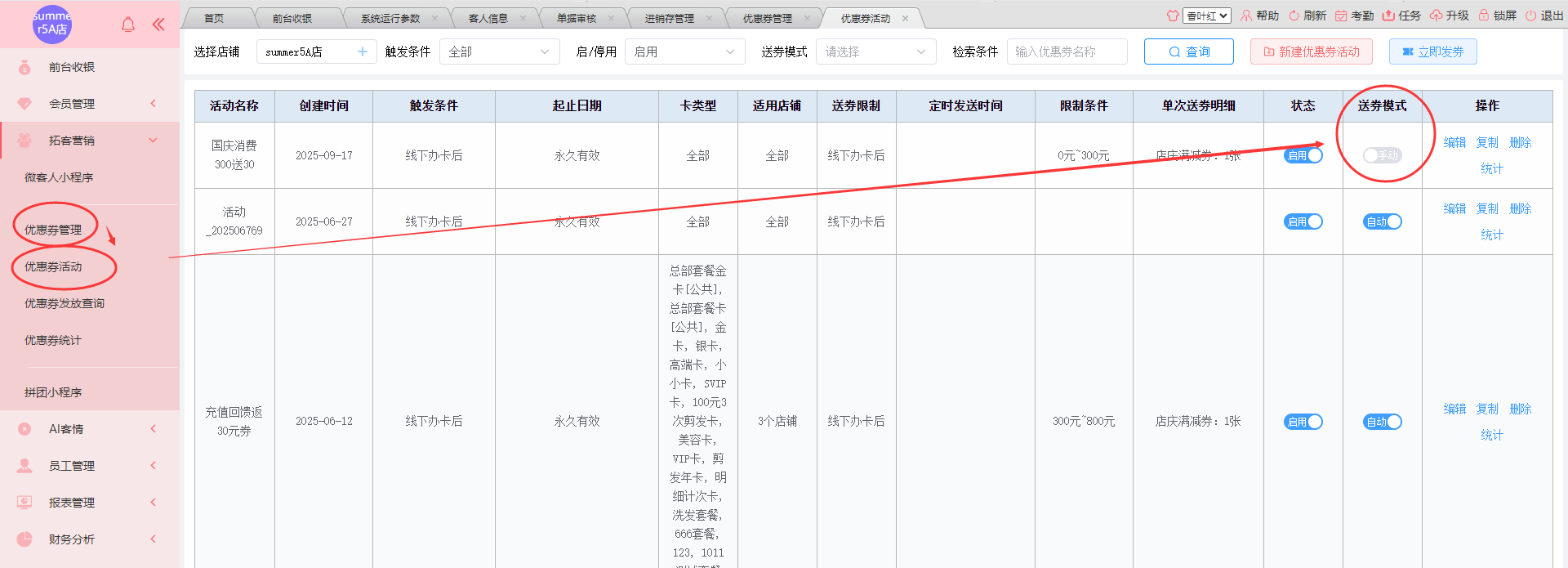Viewport: 1568px width, 568px height.
Task: Open the Tasks (任务) icon
Action: click(1388, 16)
